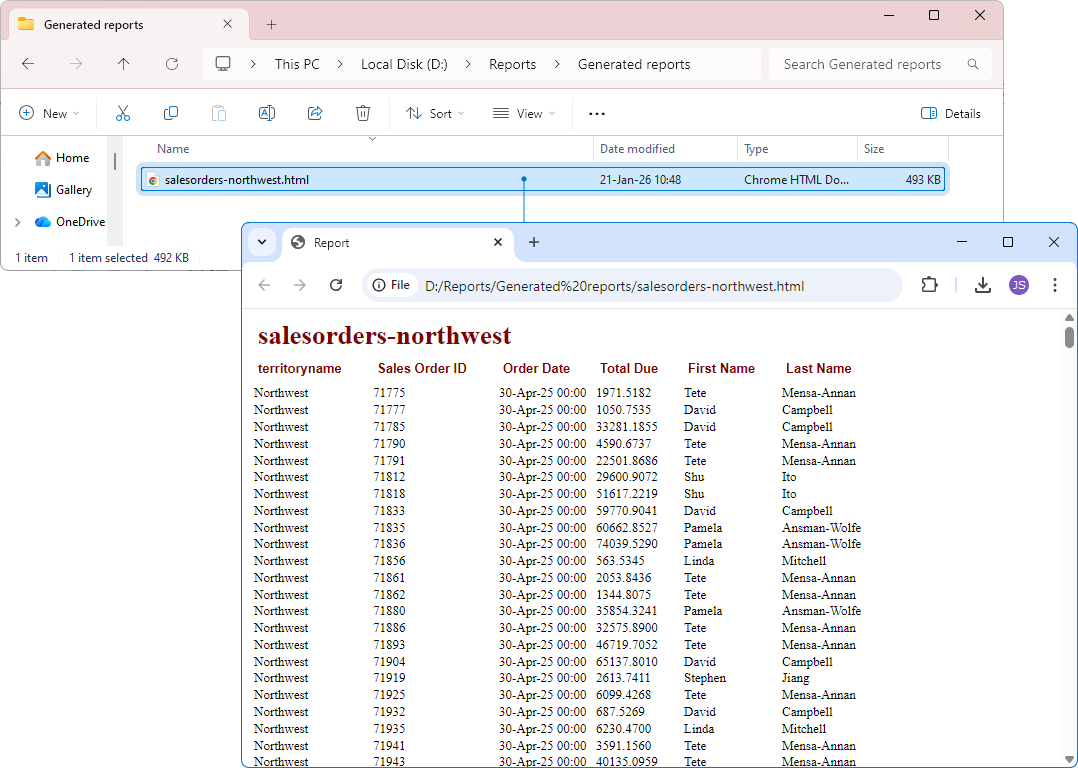Click the Paste clipboard icon in File Explorer
This screenshot has height=768, width=1078.
pyautogui.click(x=219, y=113)
